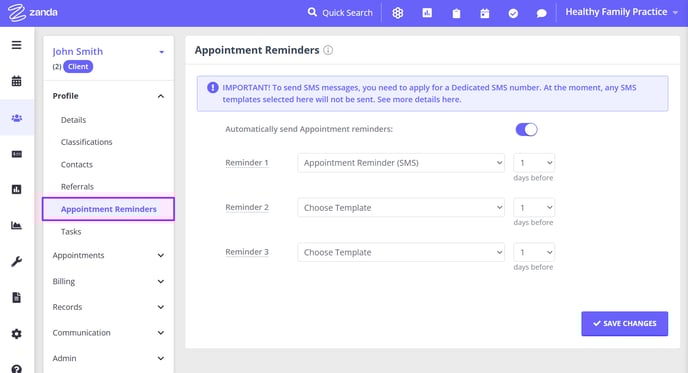
Task: Select Tasks in Profile menu
Action: pos(71,232)
